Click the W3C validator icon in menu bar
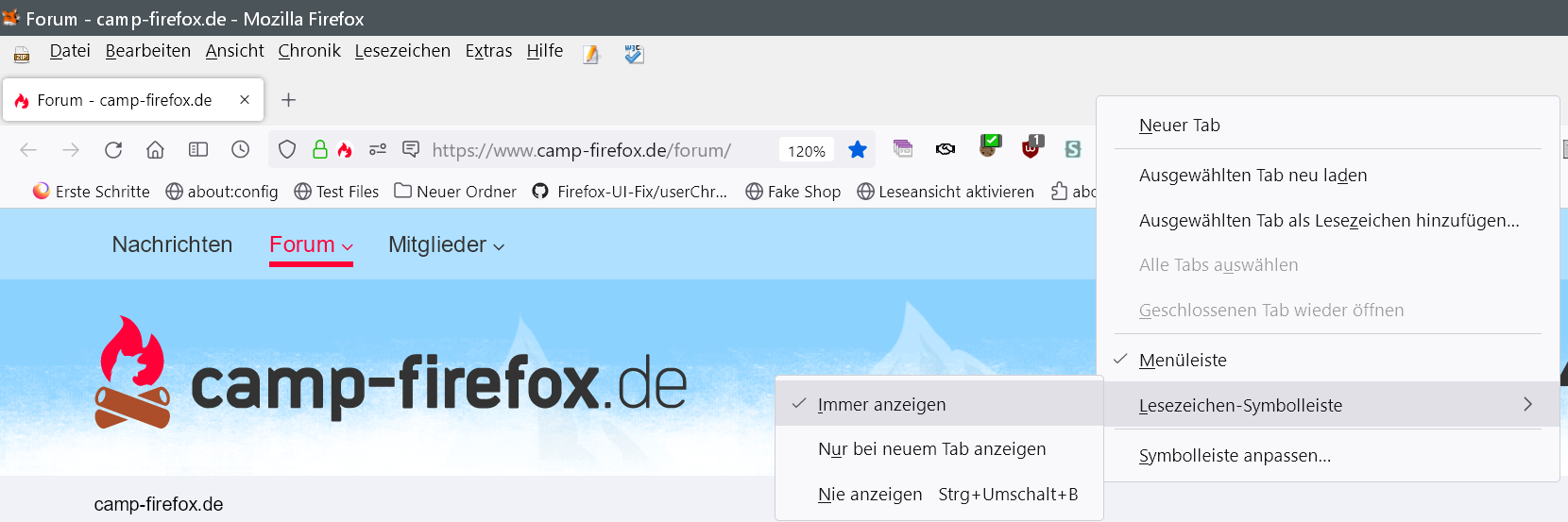Viewport: 1568px width, 522px height. [634, 54]
